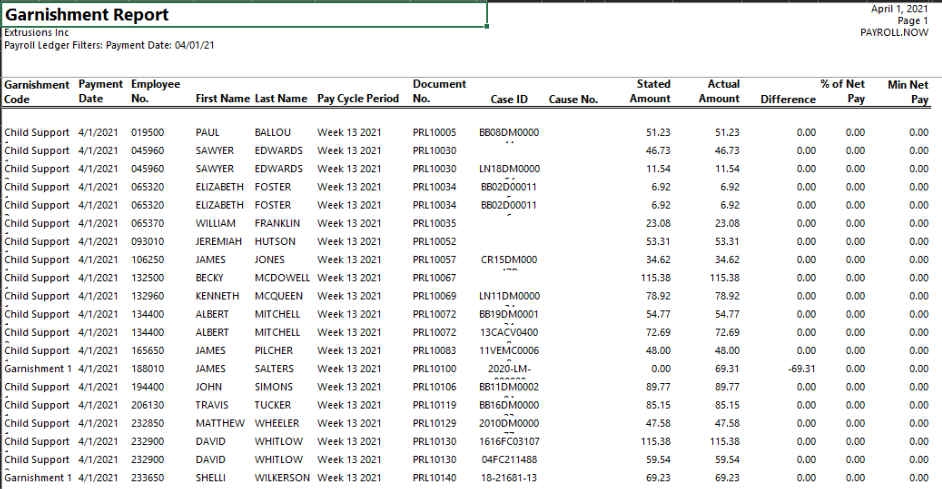
Task: Click case ID BB19DM0001
Action: click(509, 314)
